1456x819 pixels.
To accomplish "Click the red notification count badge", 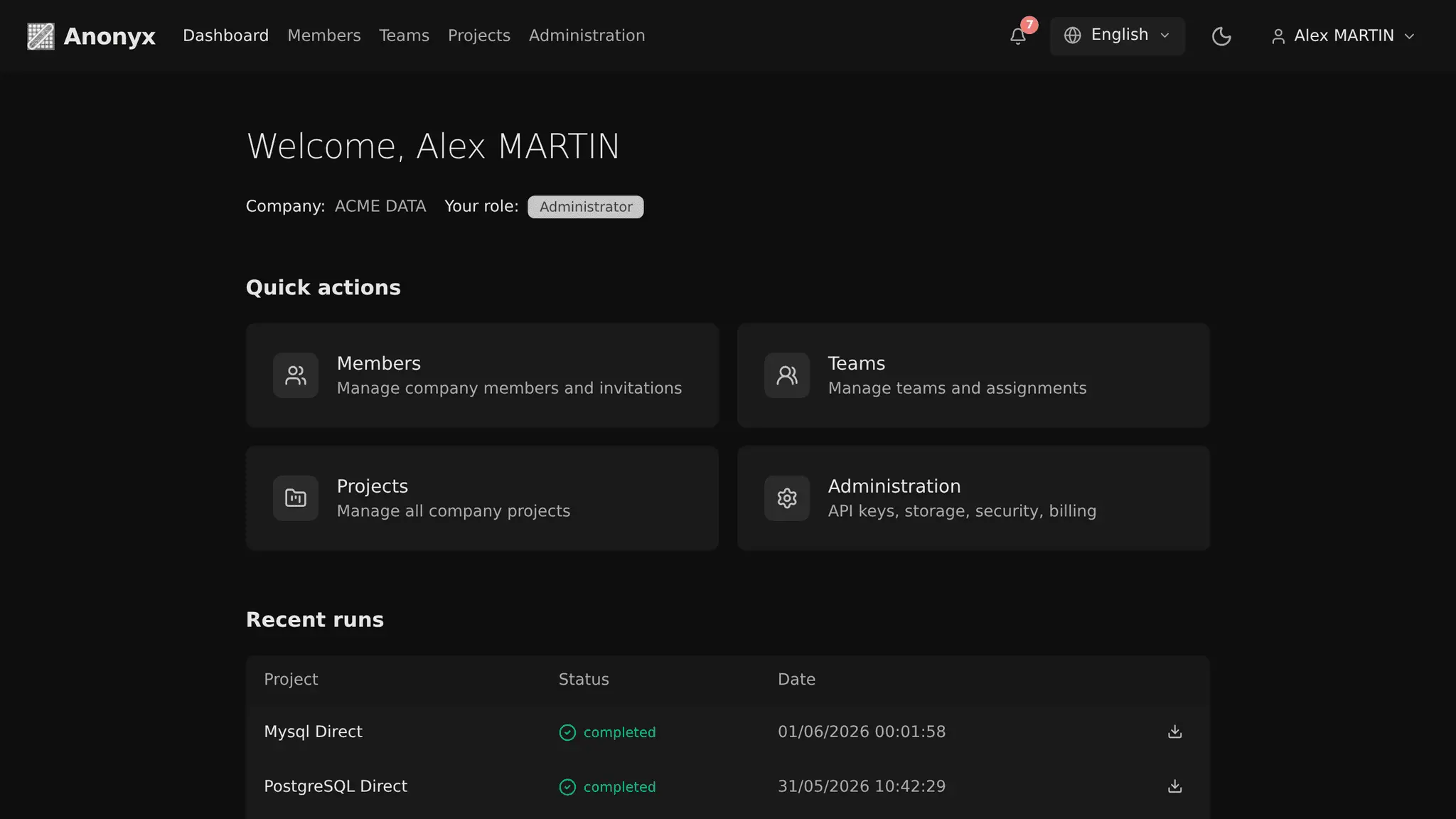I will tap(1029, 25).
